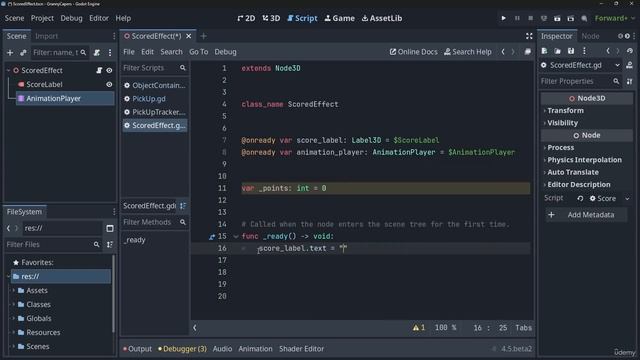Run the project with the play button
The image size is (640, 360).
503,18
